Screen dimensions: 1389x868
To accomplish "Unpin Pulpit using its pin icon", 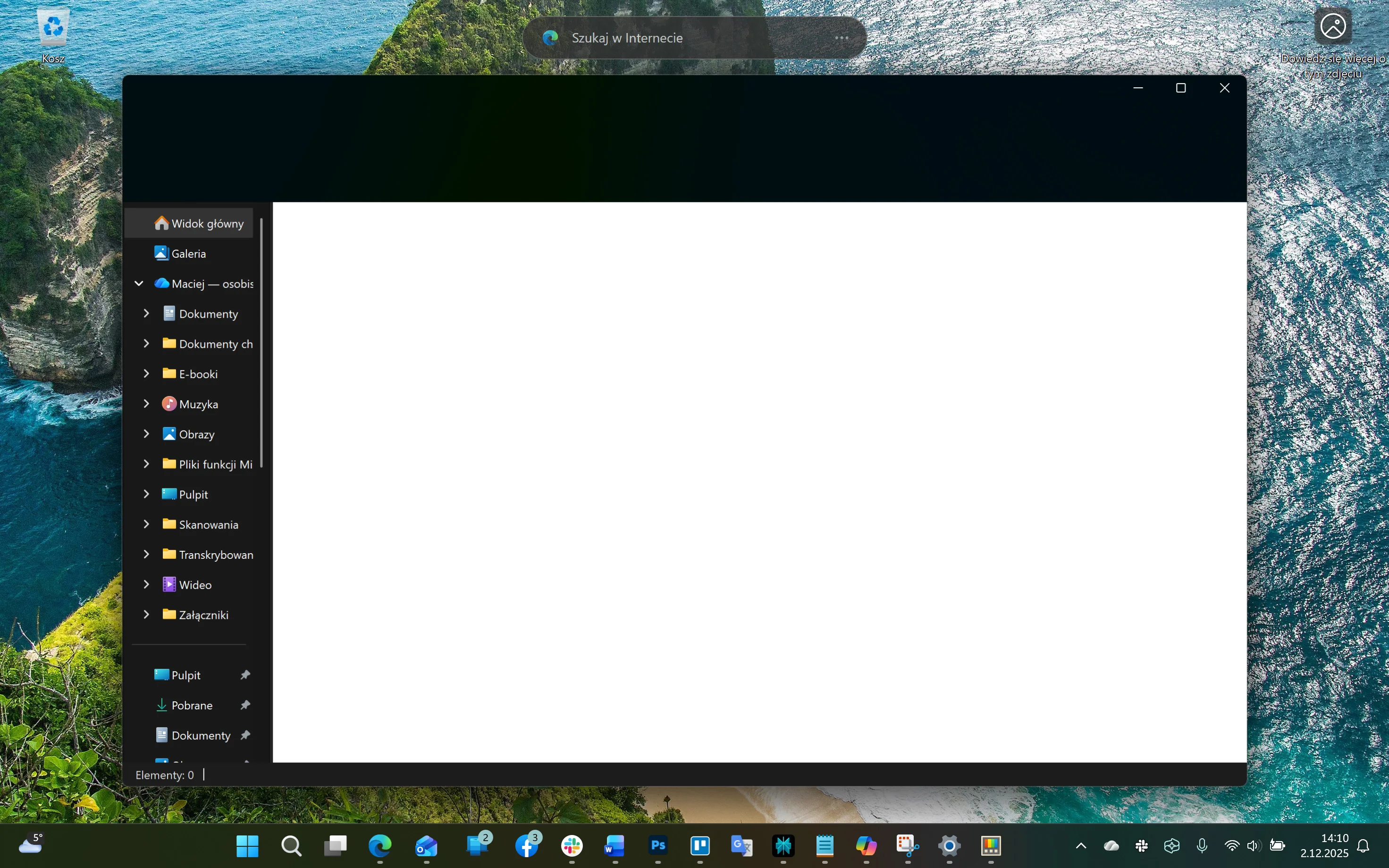I will coord(245,674).
